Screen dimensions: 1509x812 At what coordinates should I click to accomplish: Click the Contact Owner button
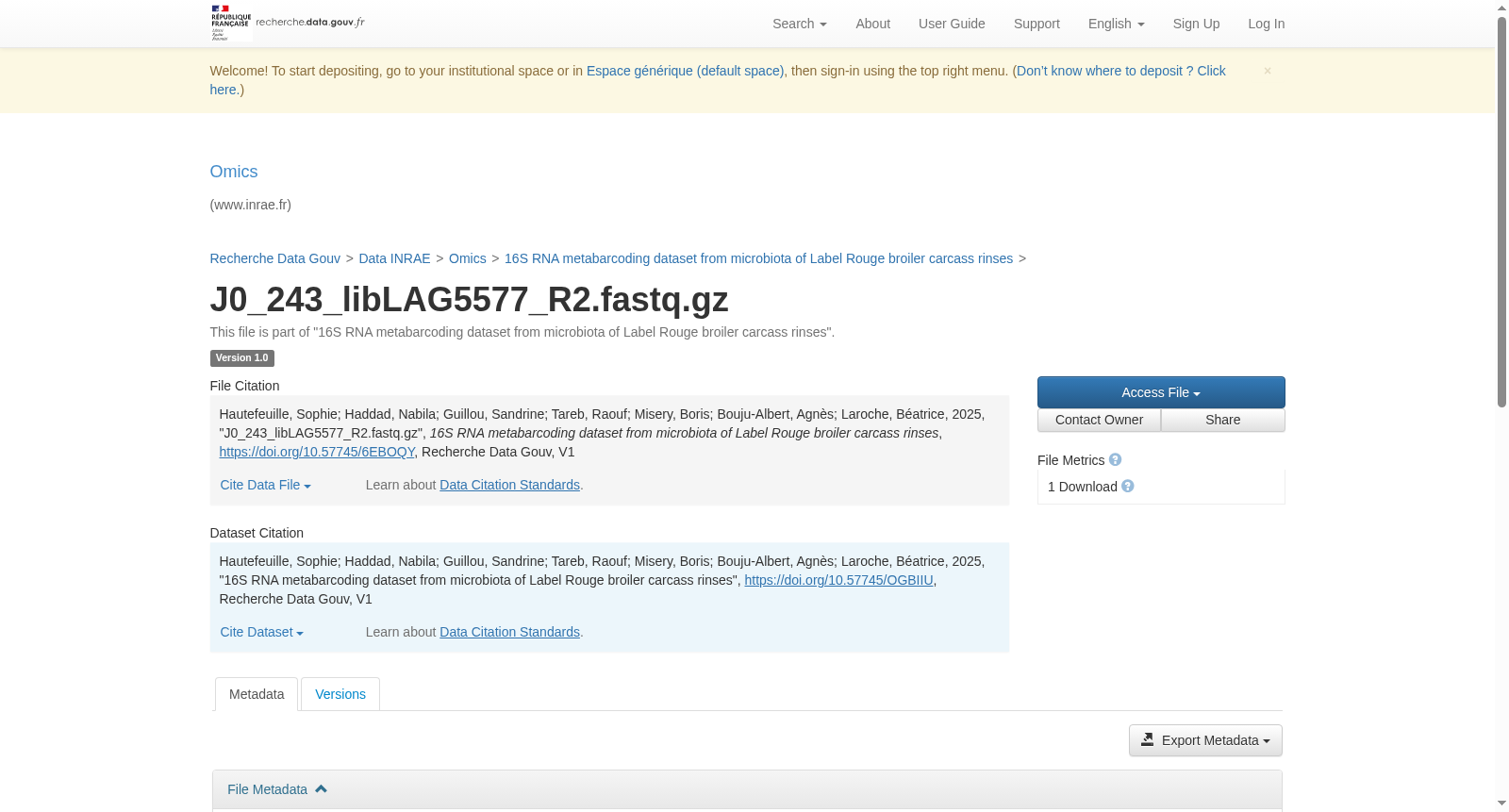pos(1099,420)
